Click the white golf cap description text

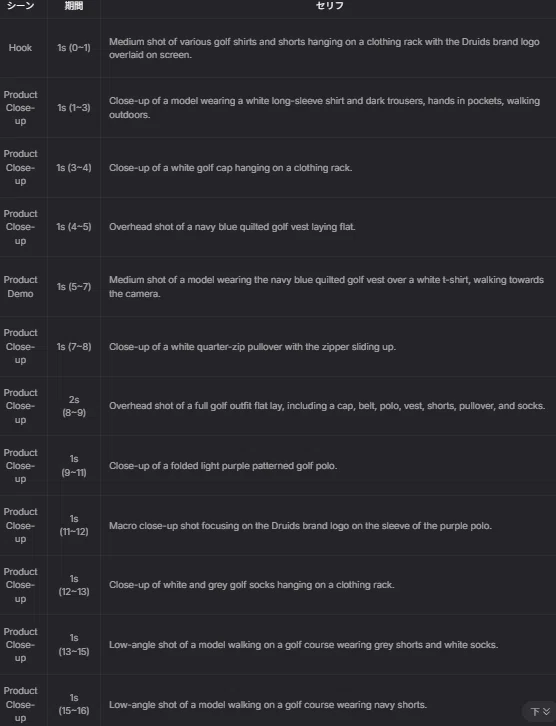[x=231, y=168]
